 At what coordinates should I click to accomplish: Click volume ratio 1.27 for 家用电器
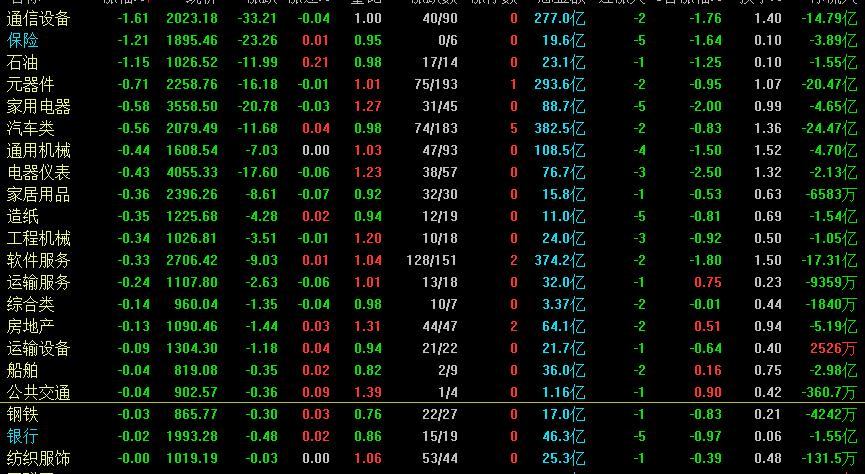[x=368, y=106]
